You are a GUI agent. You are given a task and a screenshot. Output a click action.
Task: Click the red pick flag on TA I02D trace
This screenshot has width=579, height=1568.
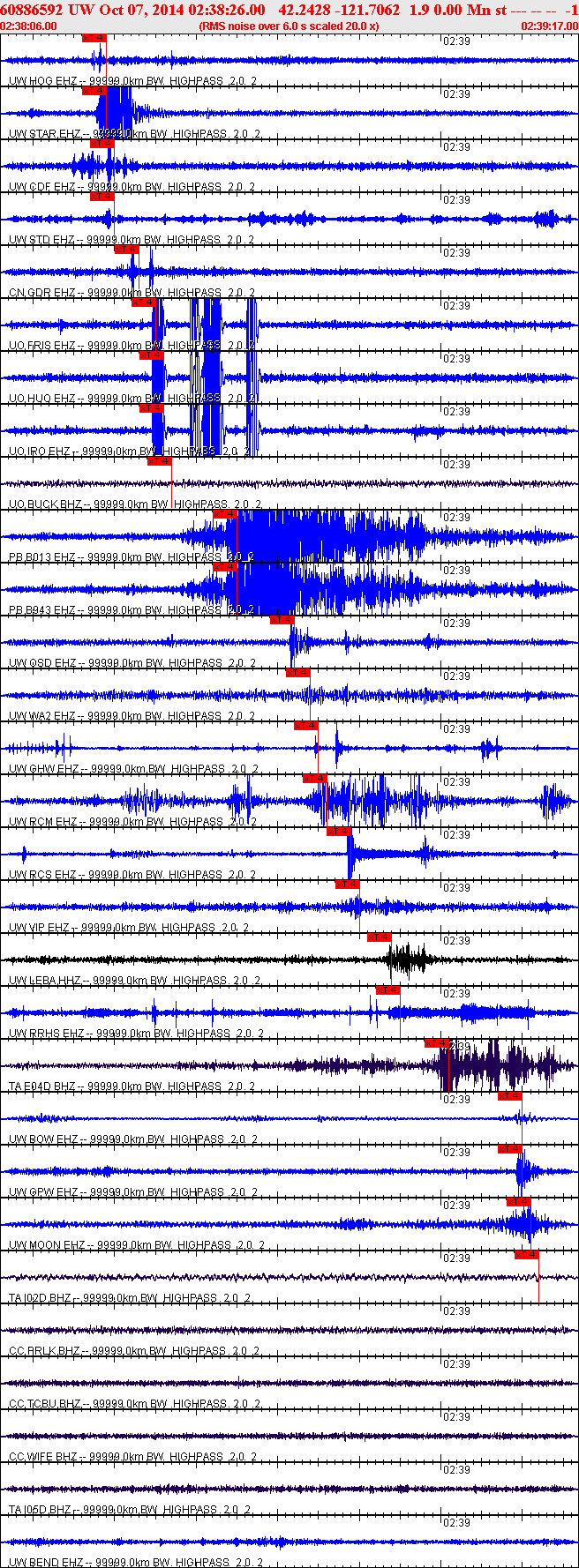click(x=527, y=1255)
